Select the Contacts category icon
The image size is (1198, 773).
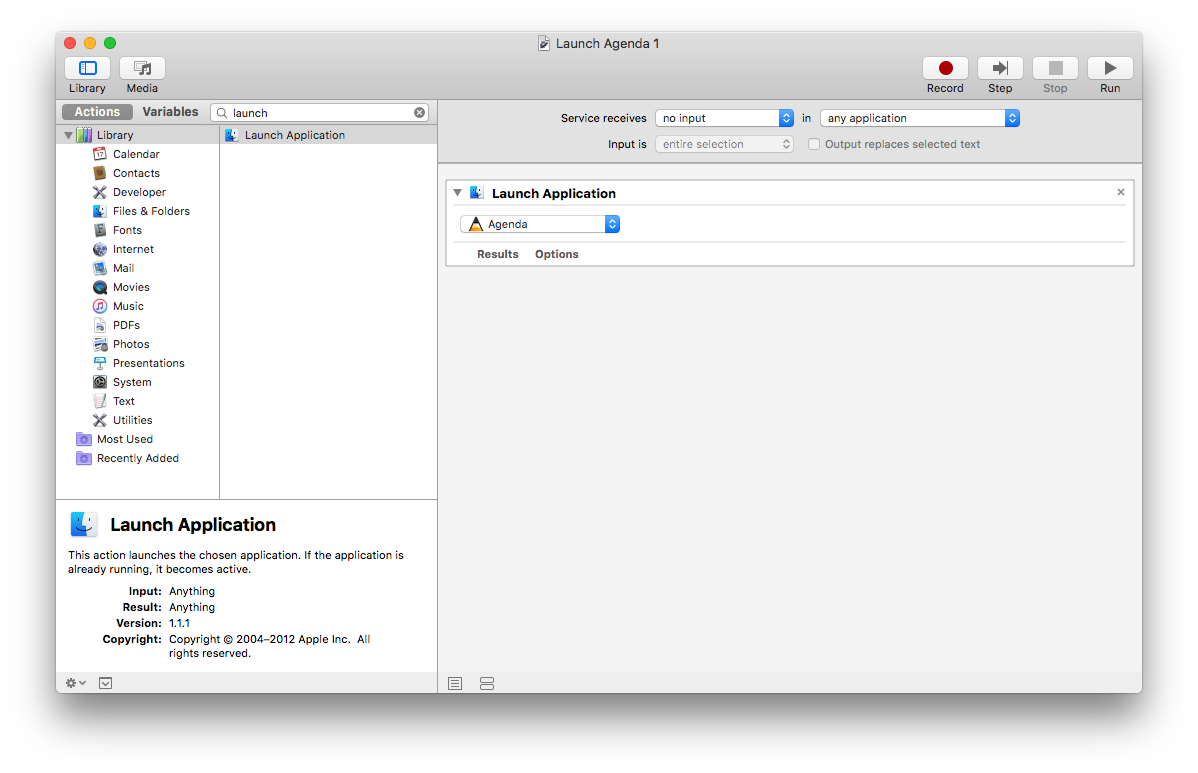99,173
